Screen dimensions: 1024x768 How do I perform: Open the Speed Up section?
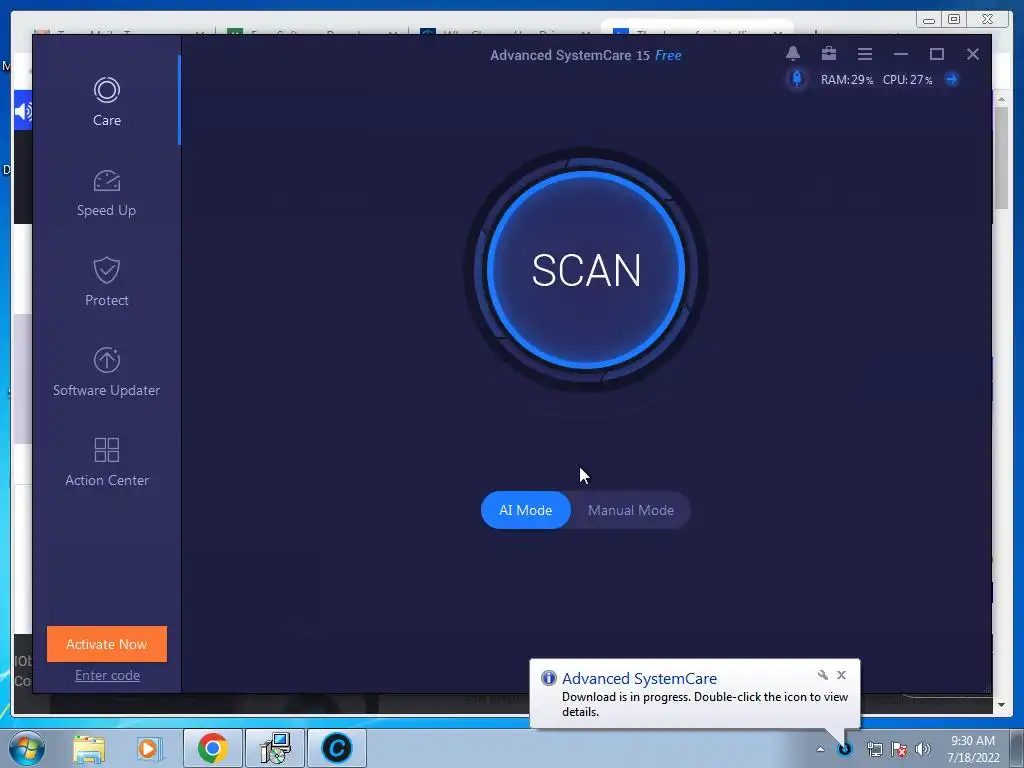tap(106, 193)
